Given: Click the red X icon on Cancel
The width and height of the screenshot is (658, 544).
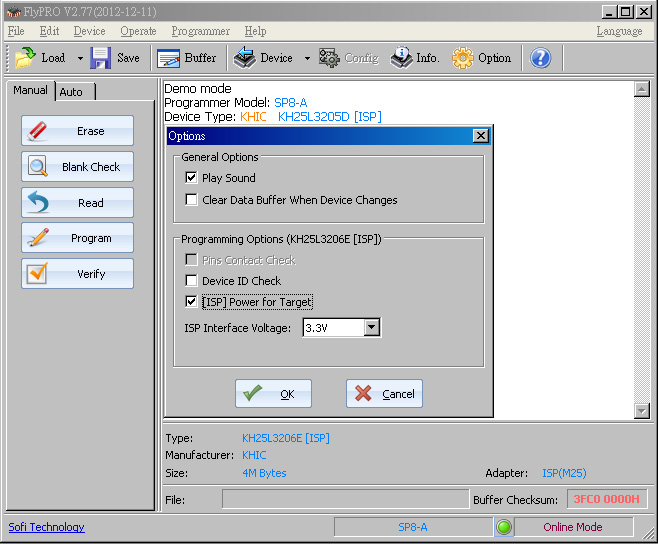Looking at the screenshot, I should pos(363,393).
